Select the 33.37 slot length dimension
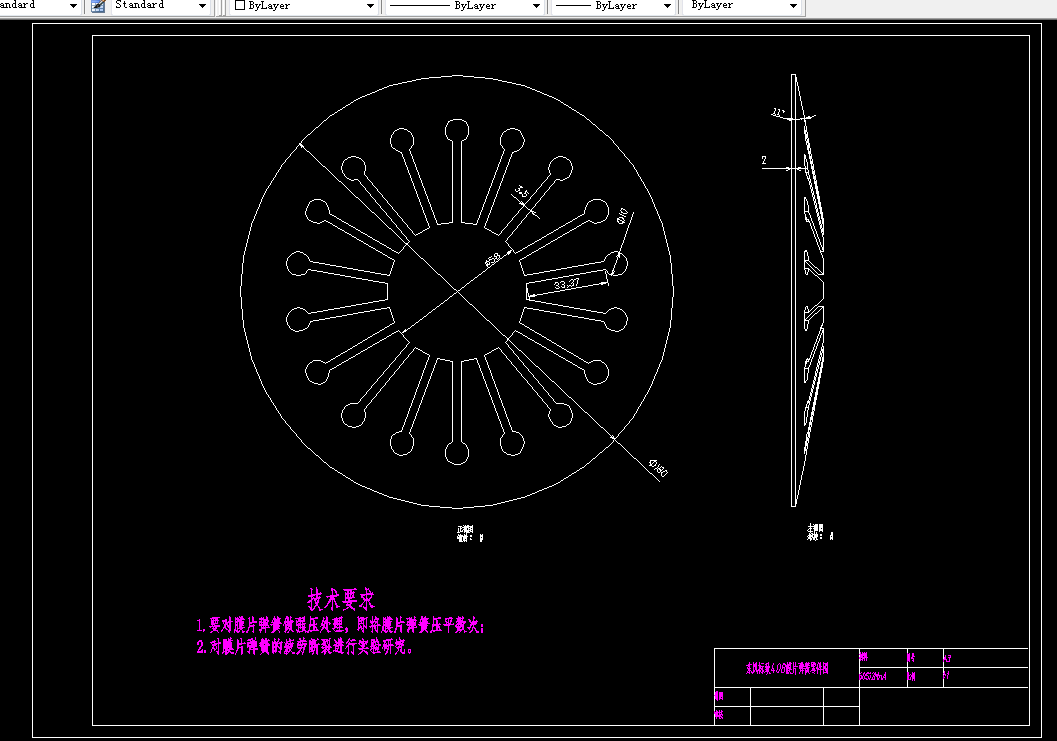This screenshot has width=1057, height=741. tap(566, 284)
